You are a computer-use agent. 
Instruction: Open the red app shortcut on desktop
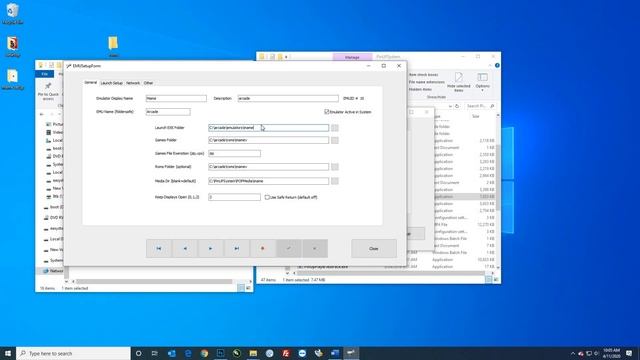pyautogui.click(x=12, y=46)
